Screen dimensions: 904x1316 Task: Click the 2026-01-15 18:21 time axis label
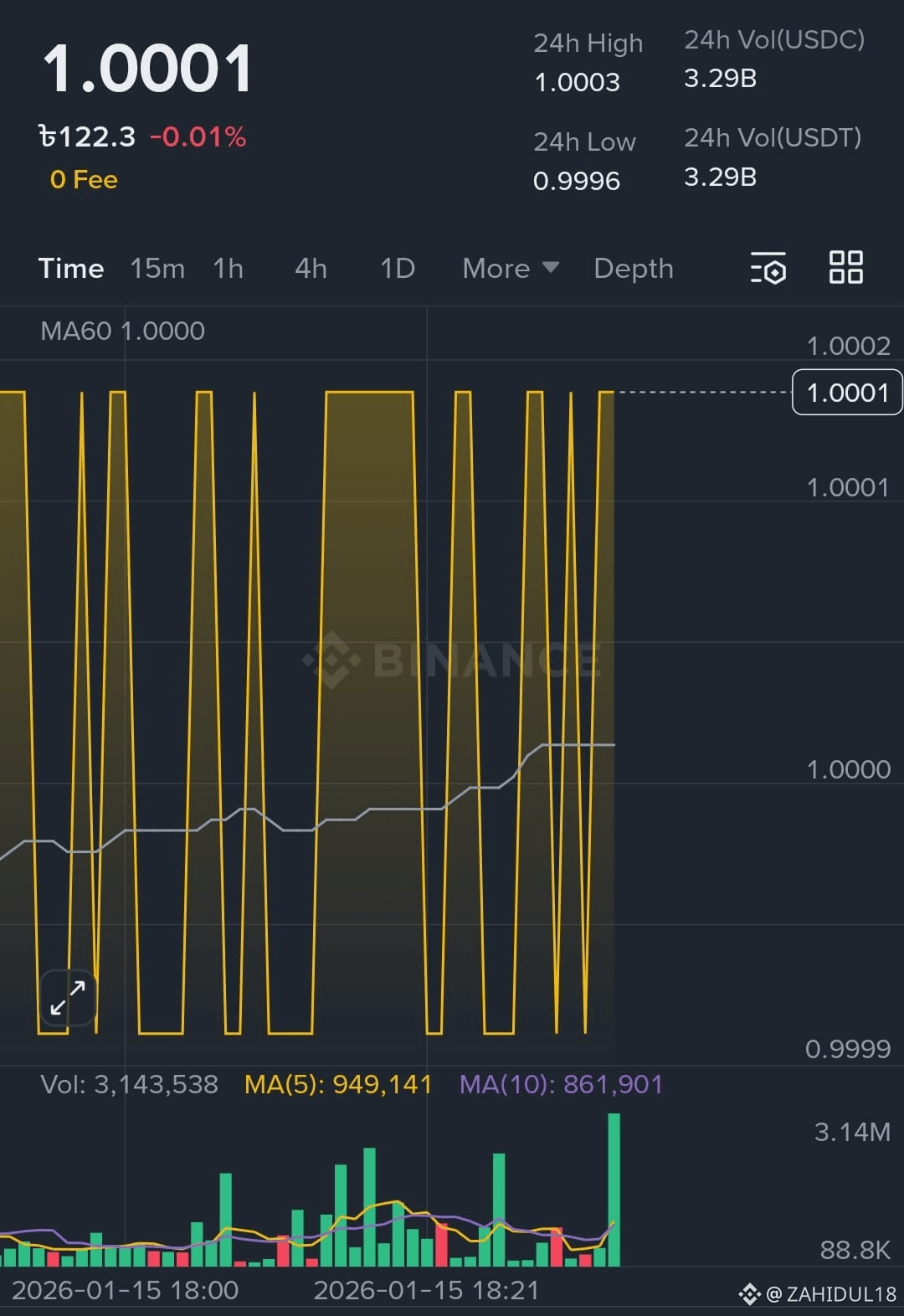426,1290
